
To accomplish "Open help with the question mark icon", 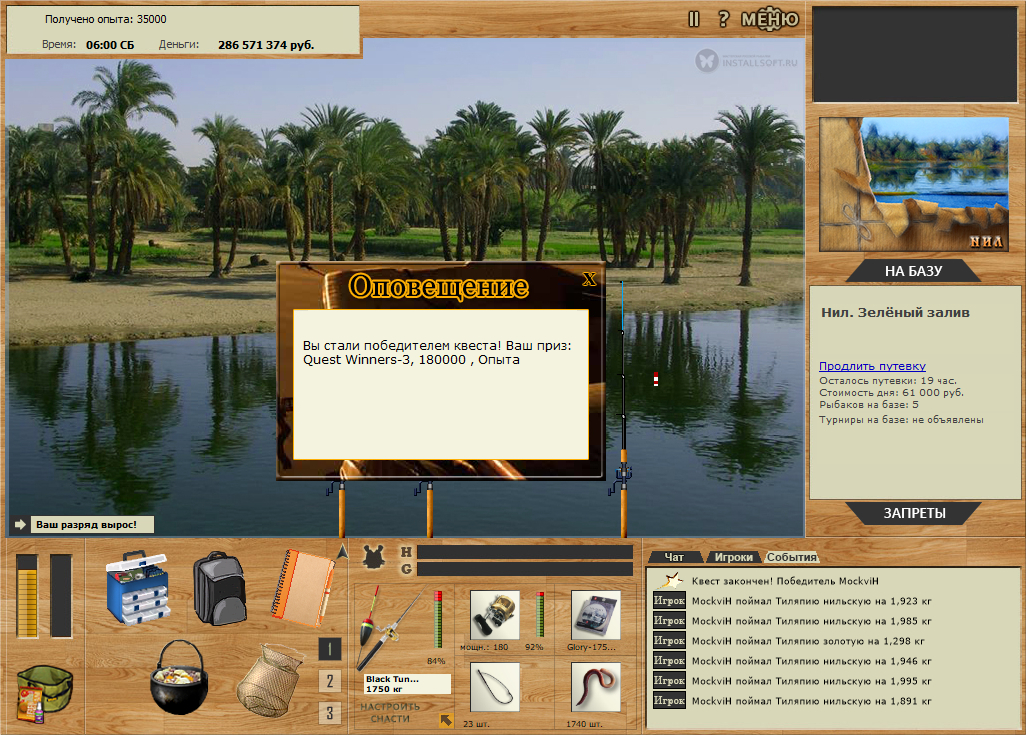I will click(x=723, y=19).
